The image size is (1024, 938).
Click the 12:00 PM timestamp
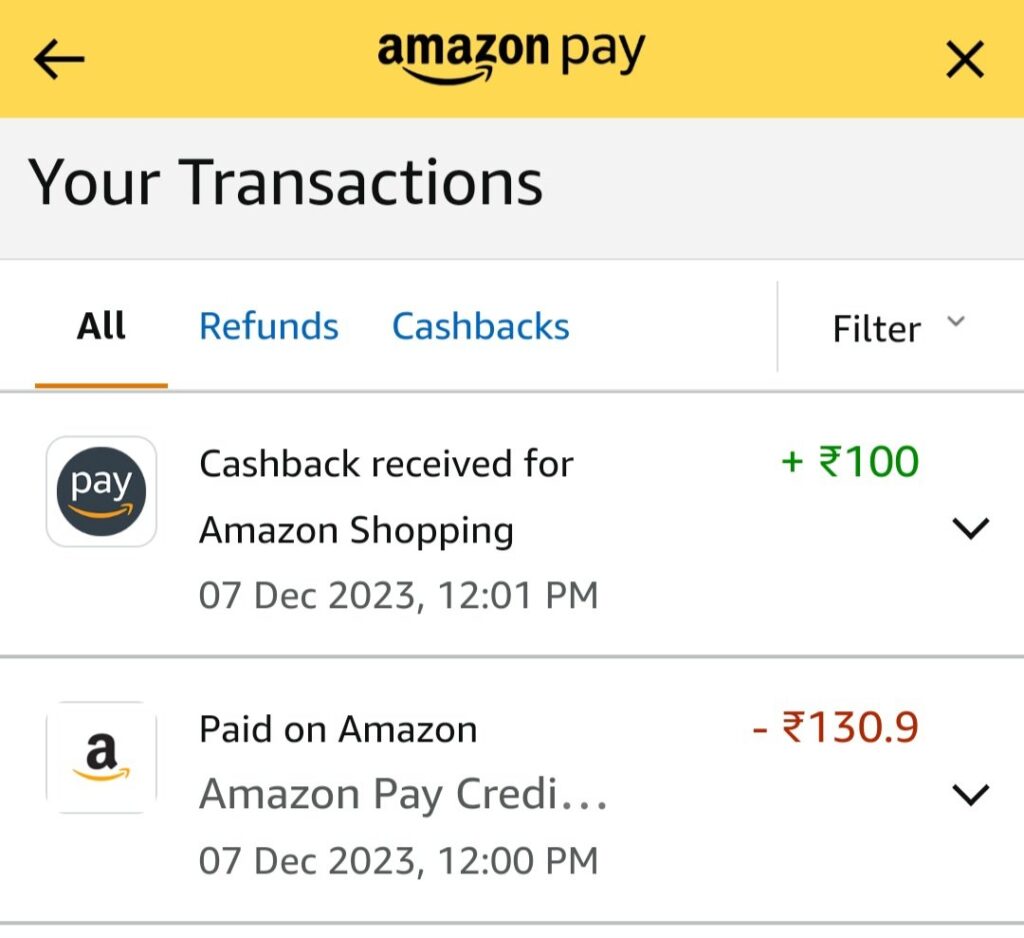[398, 861]
